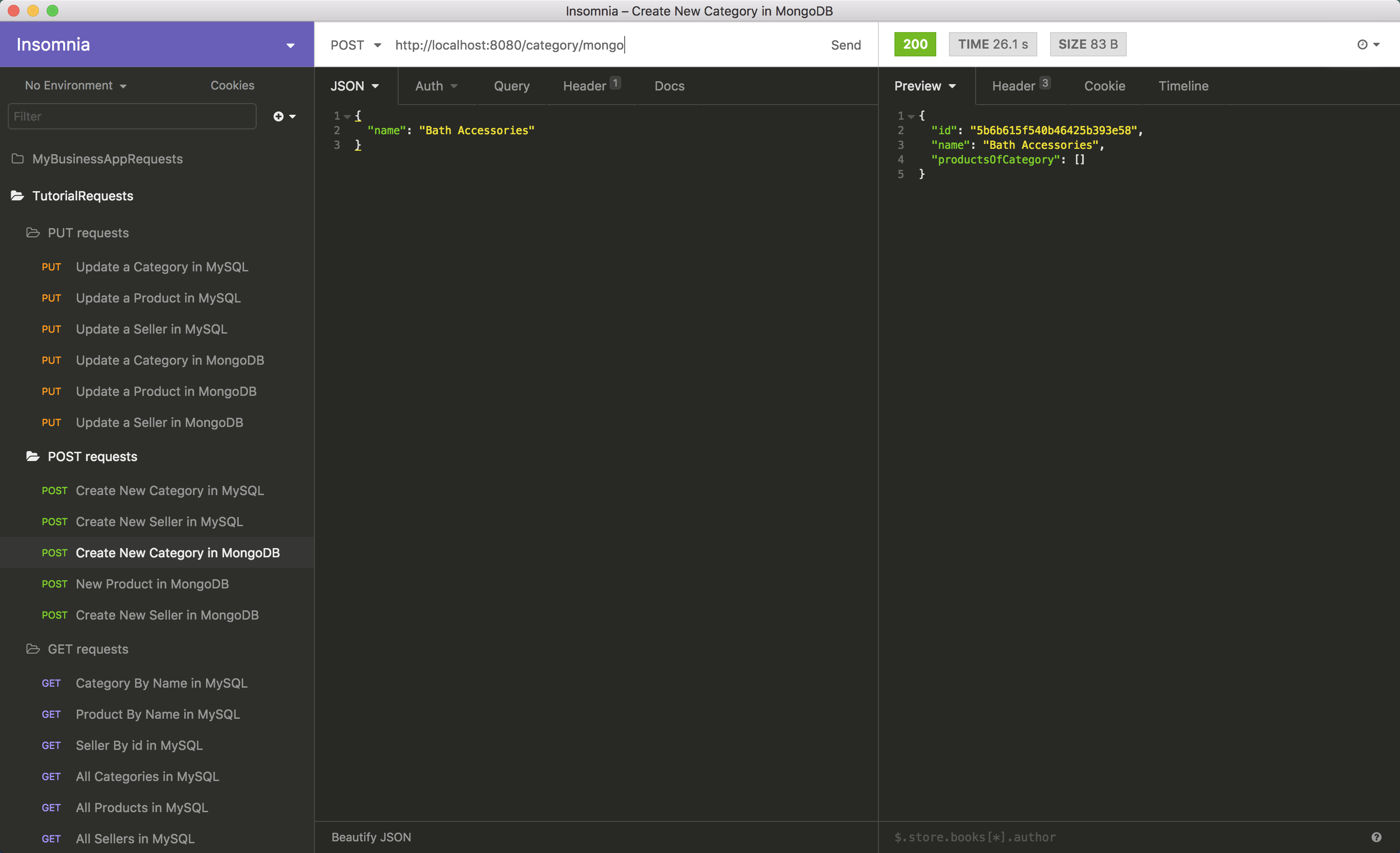The width and height of the screenshot is (1400, 853).
Task: Click the help question mark icon
Action: 1376,836
